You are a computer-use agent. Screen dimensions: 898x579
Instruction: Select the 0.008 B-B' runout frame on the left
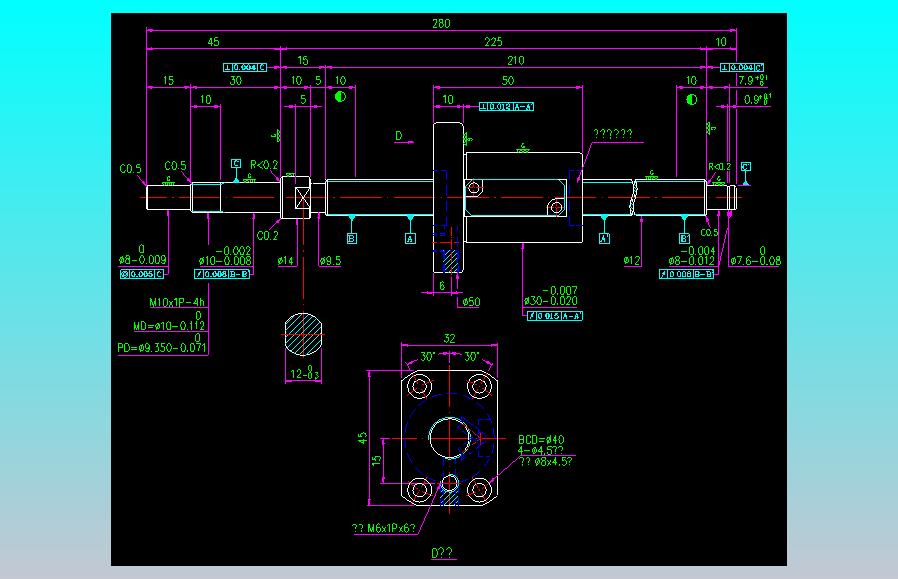coord(222,274)
